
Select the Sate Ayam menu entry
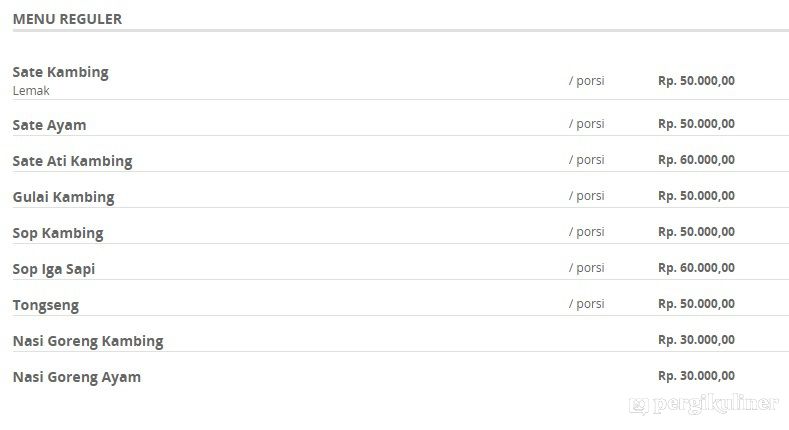[x=49, y=125]
